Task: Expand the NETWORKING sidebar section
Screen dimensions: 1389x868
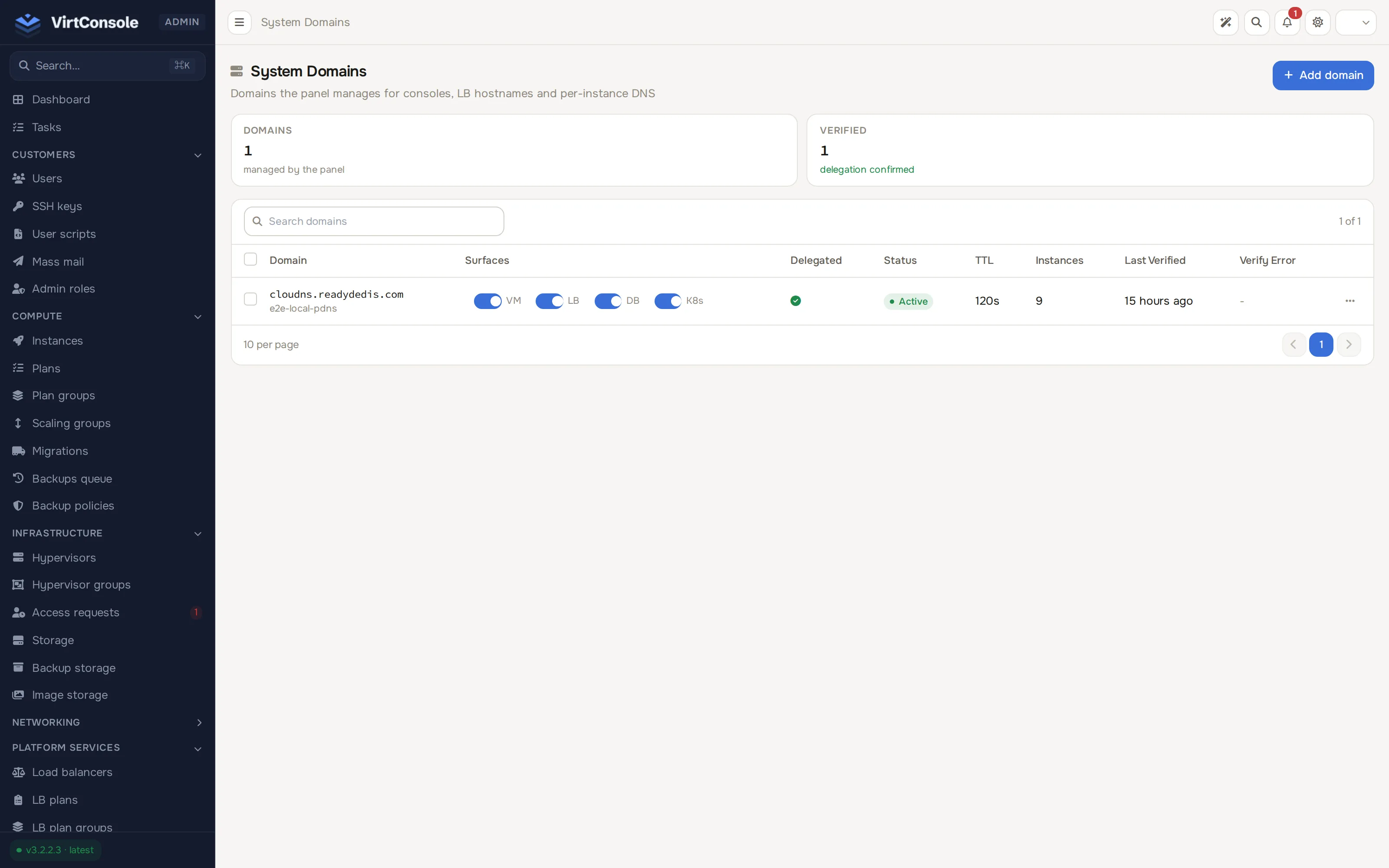Action: click(107, 722)
